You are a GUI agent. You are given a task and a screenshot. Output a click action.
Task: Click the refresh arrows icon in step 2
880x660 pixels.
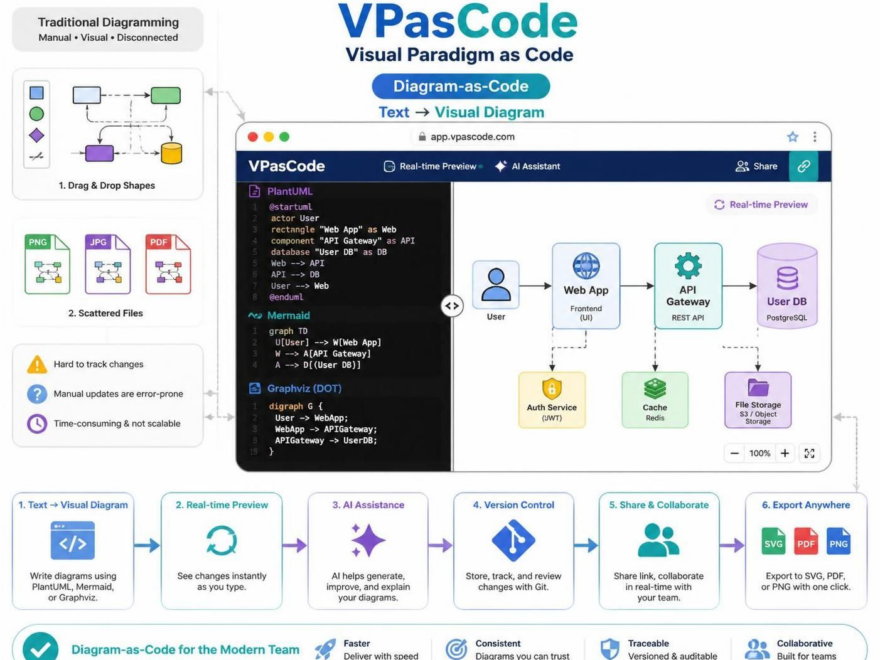pos(221,540)
